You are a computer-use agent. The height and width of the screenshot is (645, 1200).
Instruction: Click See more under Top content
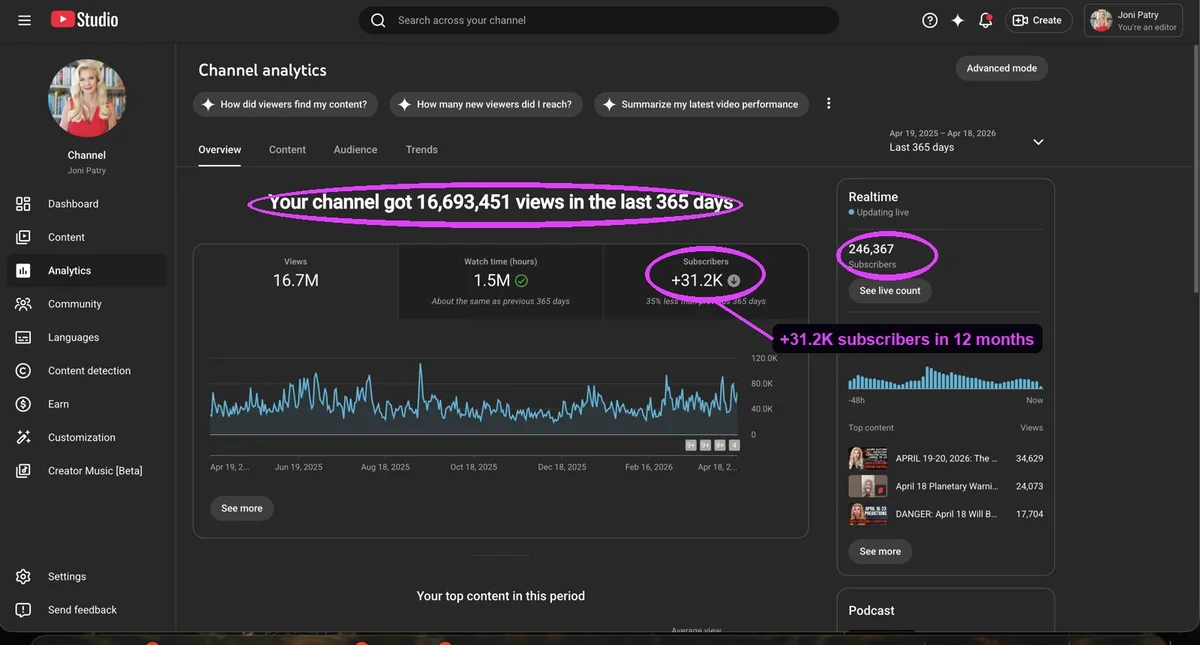click(x=880, y=552)
